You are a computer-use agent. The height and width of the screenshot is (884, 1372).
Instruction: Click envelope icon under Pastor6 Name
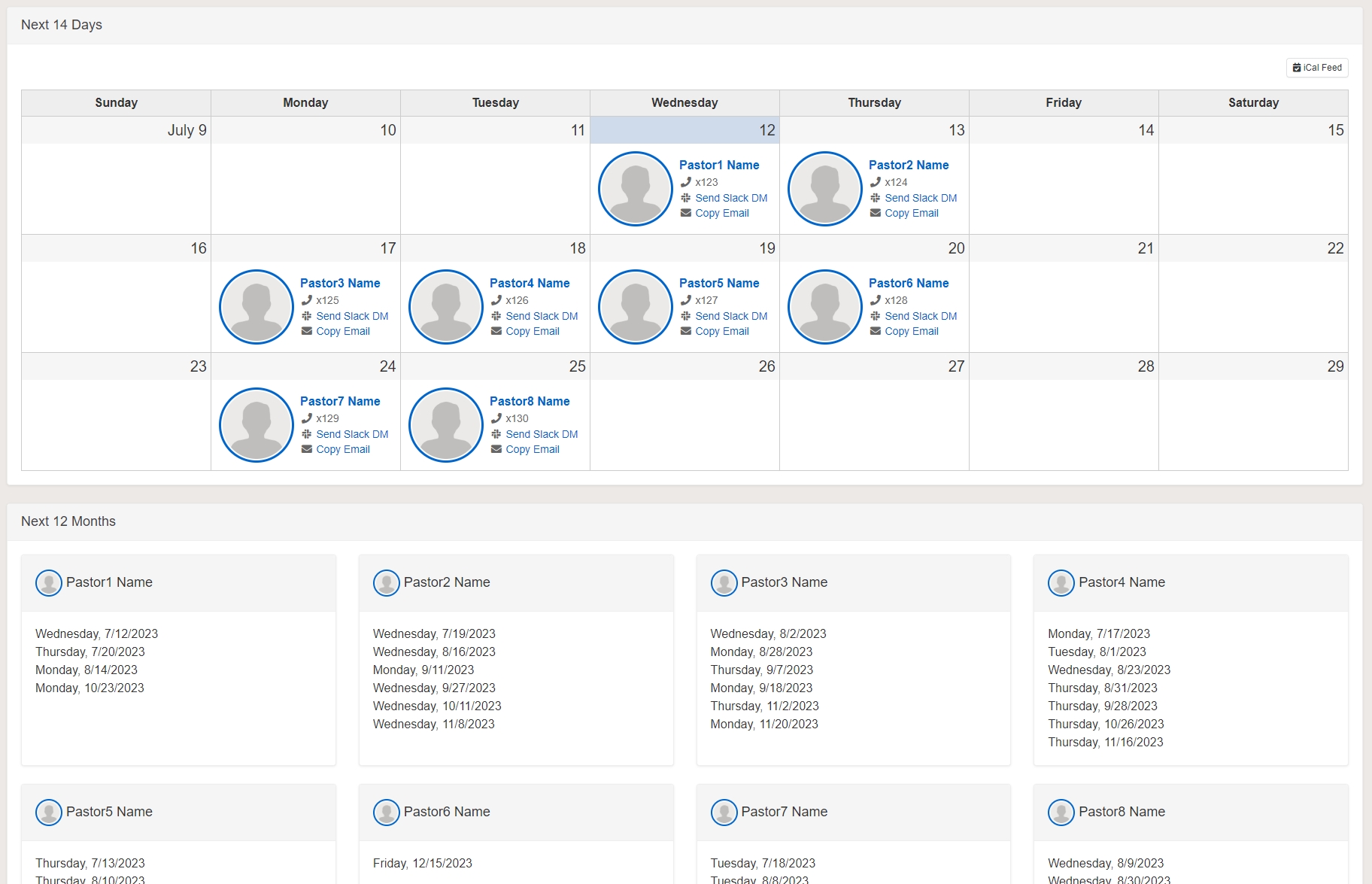point(876,331)
